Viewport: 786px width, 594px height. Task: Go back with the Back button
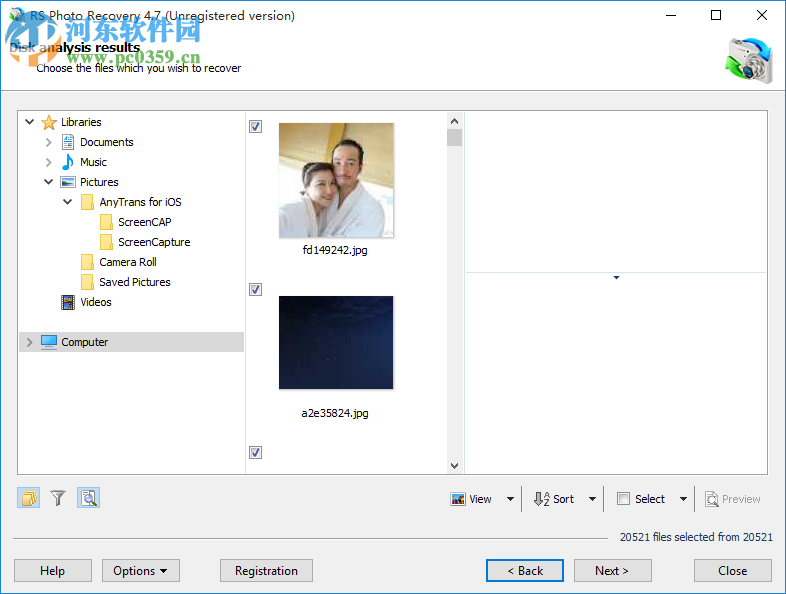click(x=525, y=570)
